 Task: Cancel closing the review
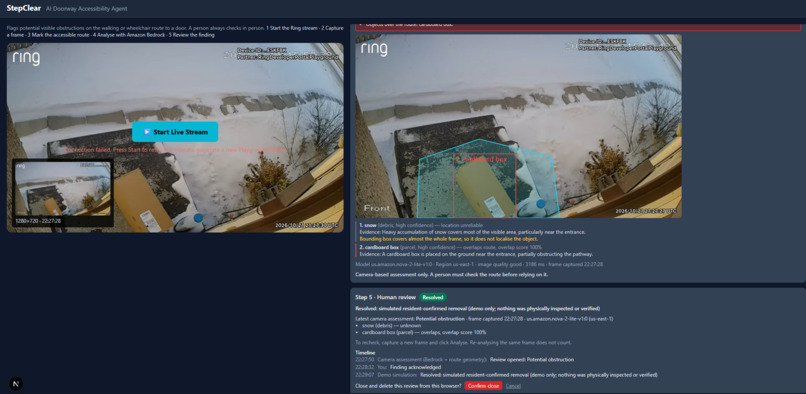[513, 386]
